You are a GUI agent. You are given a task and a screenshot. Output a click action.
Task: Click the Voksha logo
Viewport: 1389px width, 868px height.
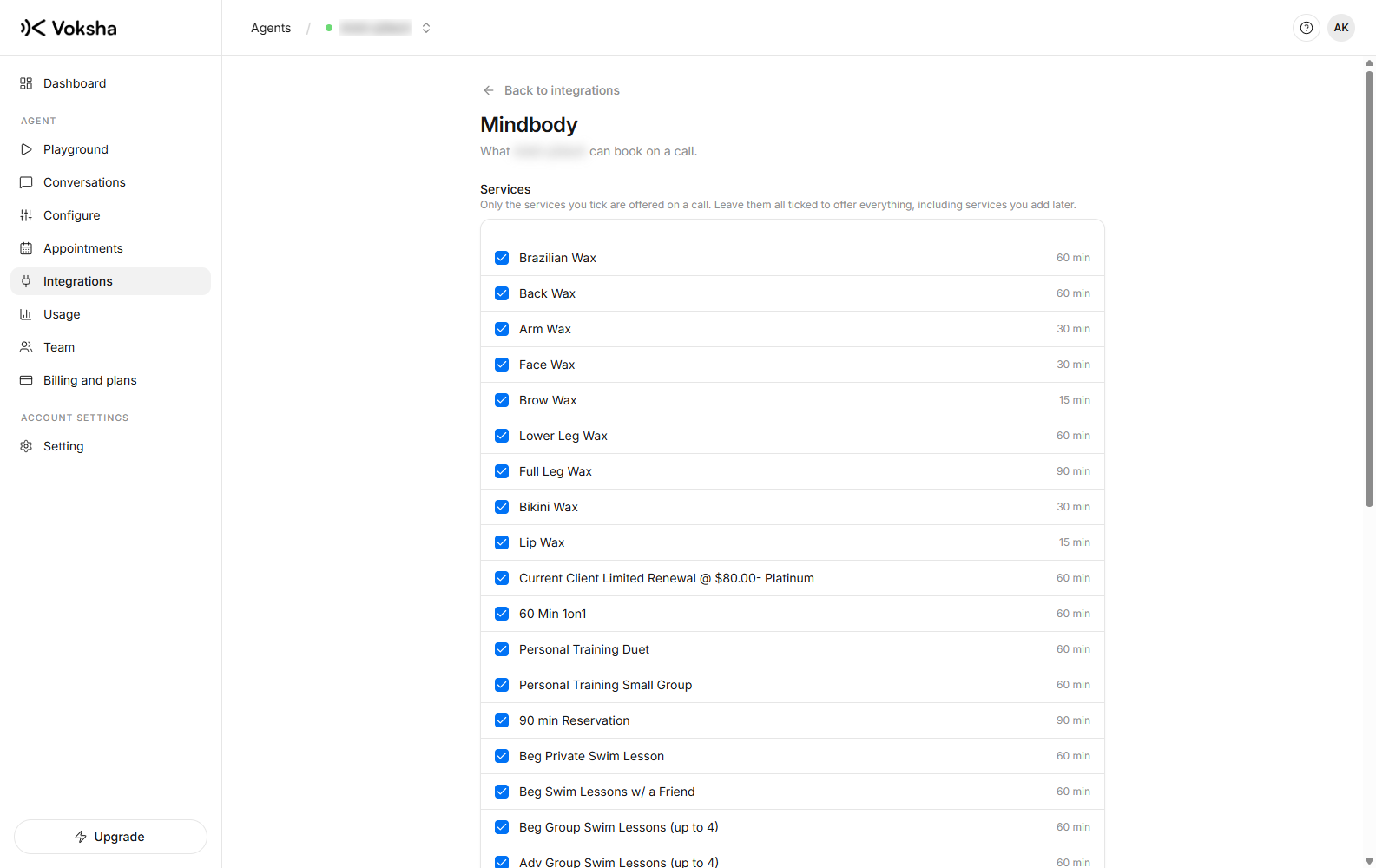69,28
